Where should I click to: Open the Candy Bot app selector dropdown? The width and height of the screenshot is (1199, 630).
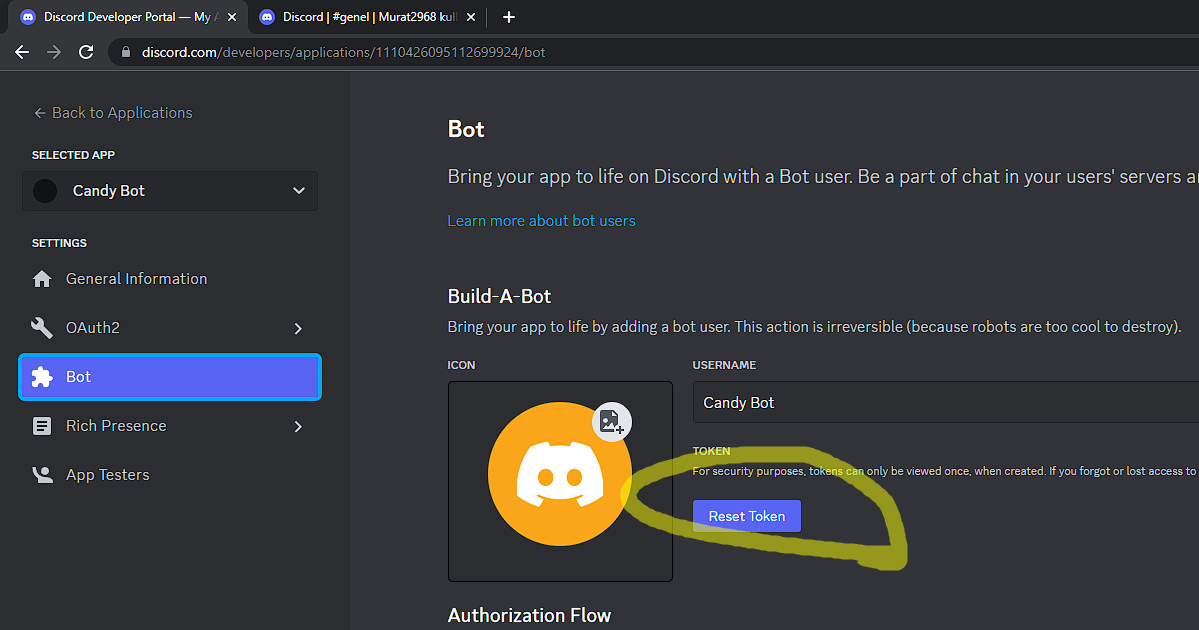170,191
